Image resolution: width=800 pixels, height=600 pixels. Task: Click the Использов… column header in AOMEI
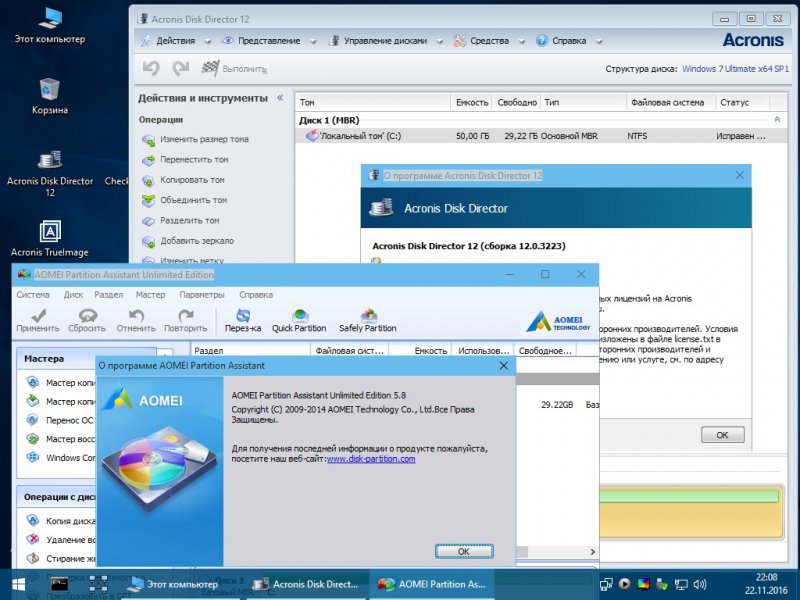click(x=484, y=351)
